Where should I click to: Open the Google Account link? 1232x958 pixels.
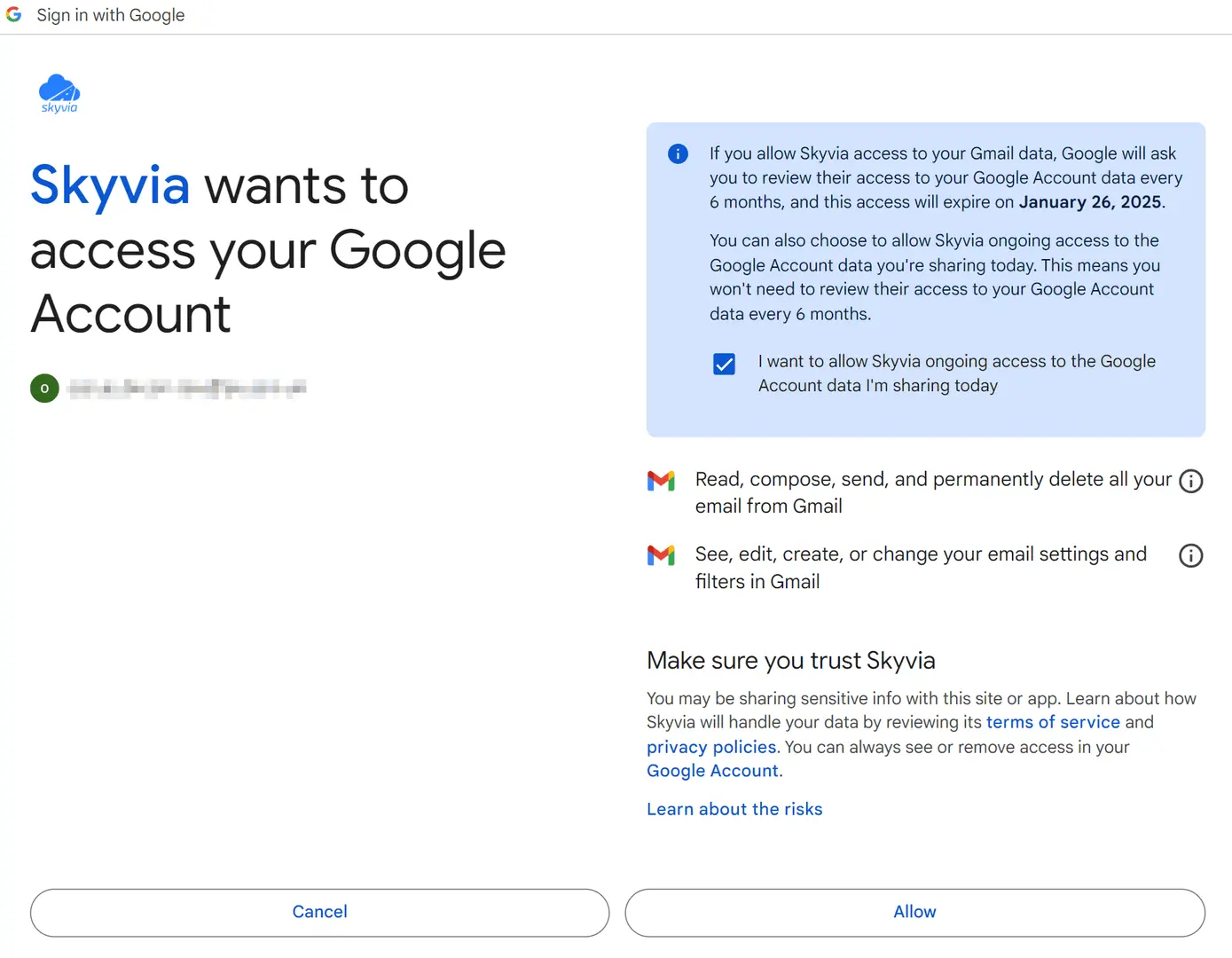(712, 771)
